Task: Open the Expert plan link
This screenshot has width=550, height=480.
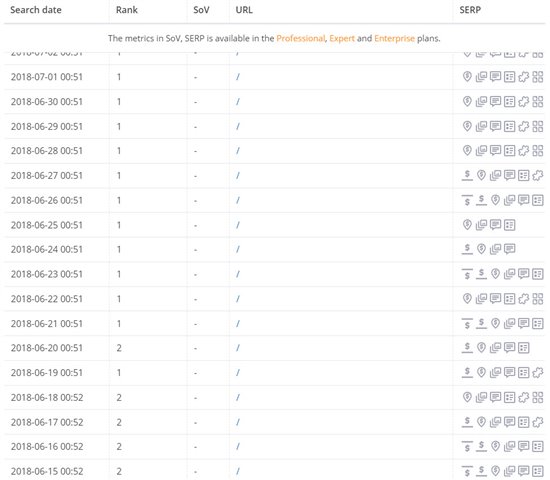Action: 342,38
